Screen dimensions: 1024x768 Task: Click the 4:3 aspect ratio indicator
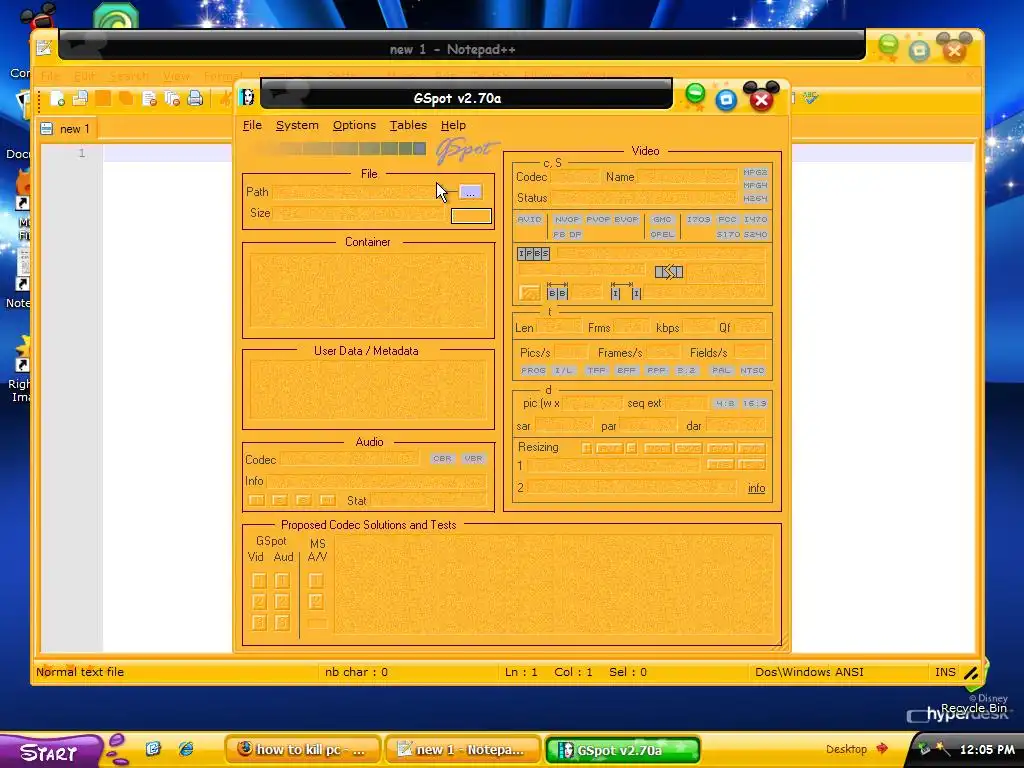pos(725,404)
